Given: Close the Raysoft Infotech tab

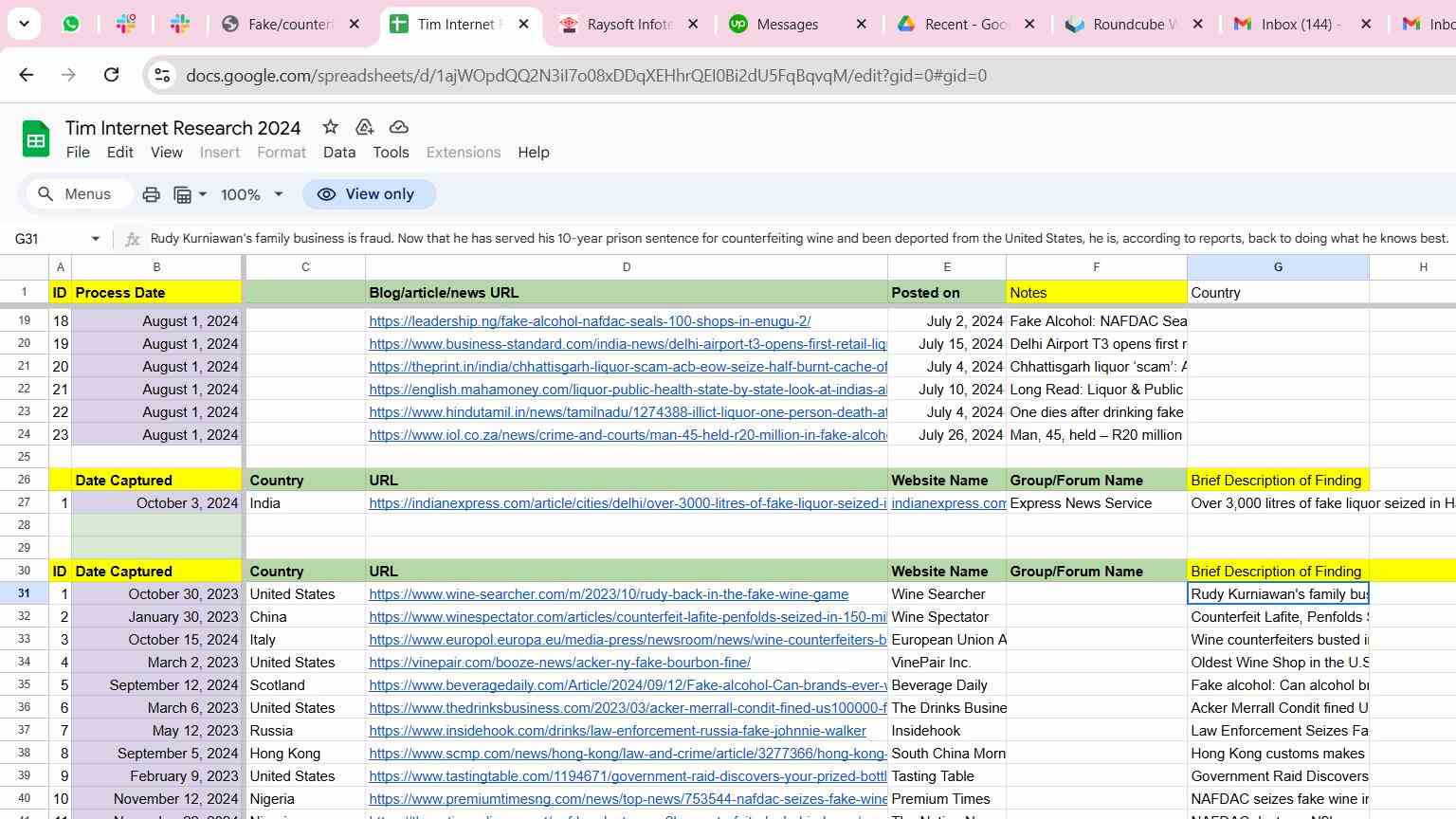Looking at the screenshot, I should point(693,25).
